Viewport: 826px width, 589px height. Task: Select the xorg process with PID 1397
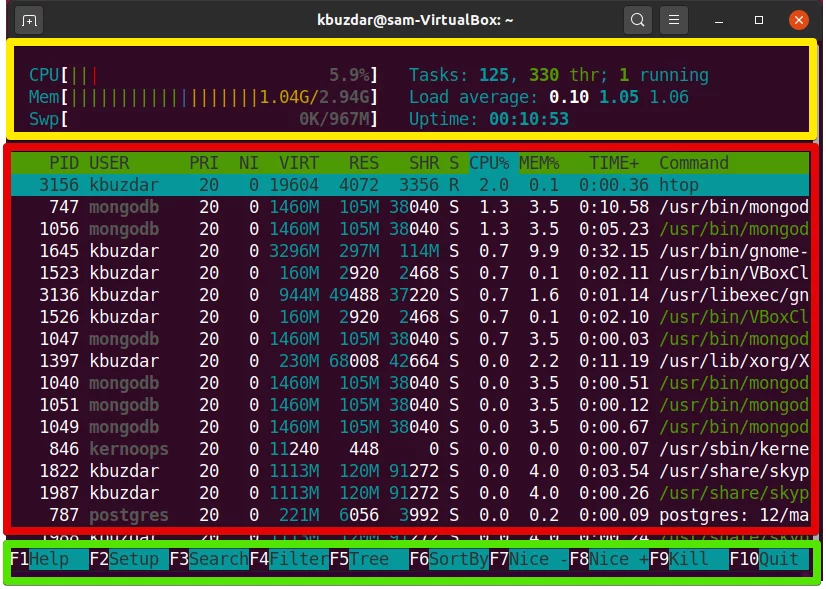(x=410, y=361)
